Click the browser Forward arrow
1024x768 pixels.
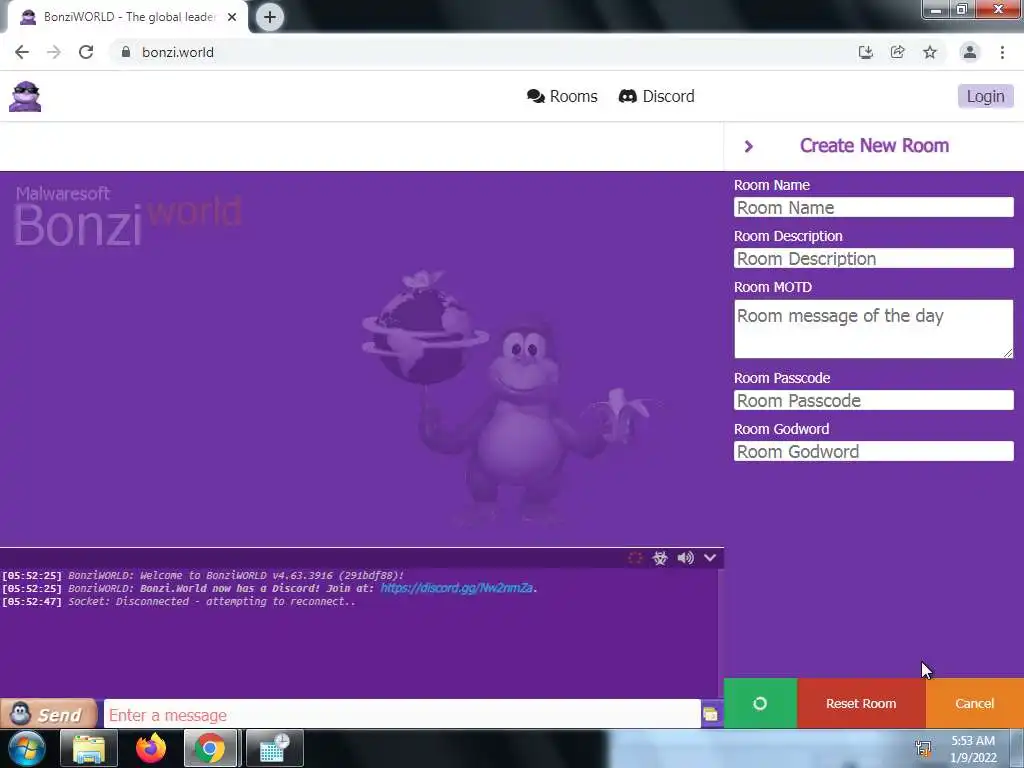pyautogui.click(x=54, y=52)
